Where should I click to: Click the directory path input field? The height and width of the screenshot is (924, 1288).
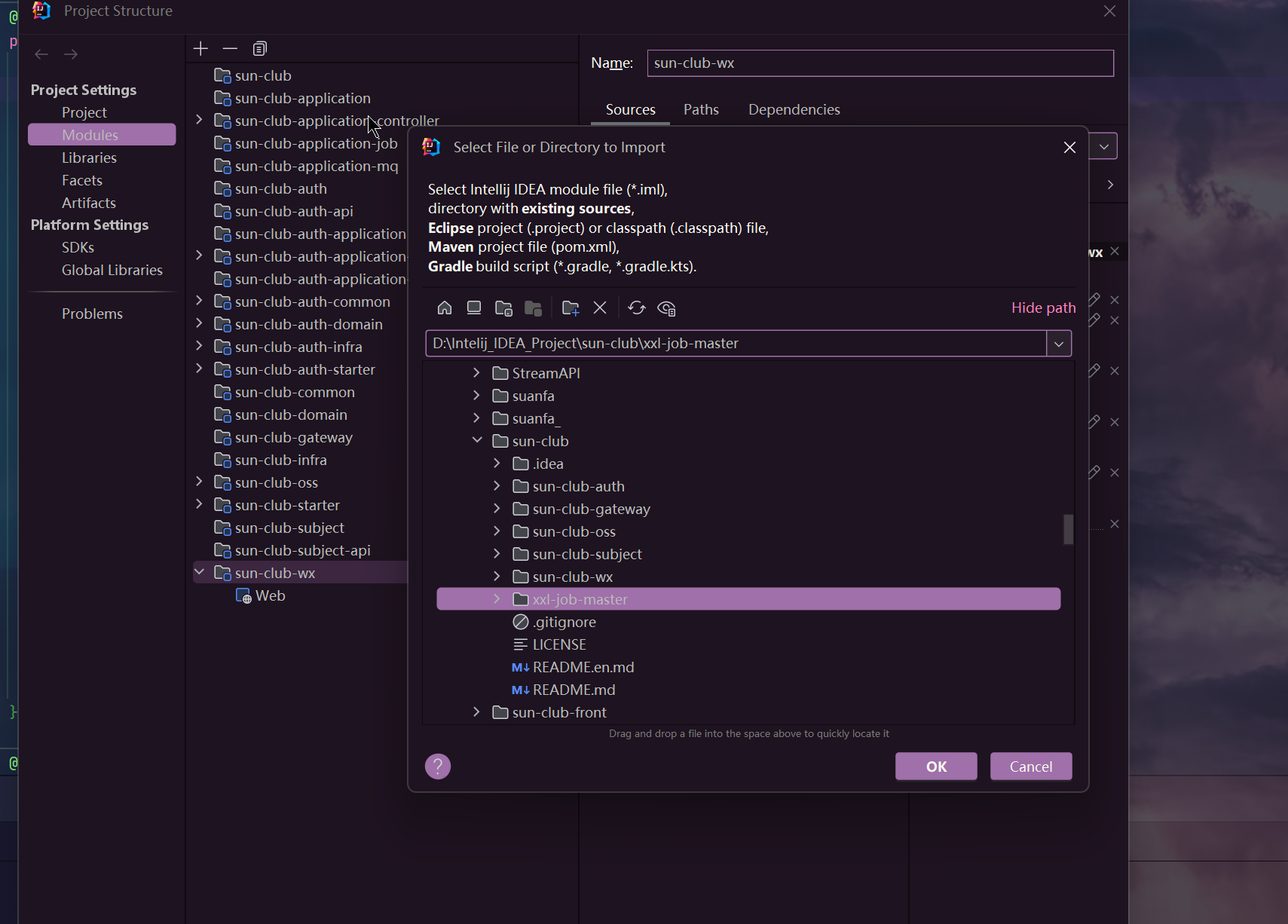[x=736, y=344]
